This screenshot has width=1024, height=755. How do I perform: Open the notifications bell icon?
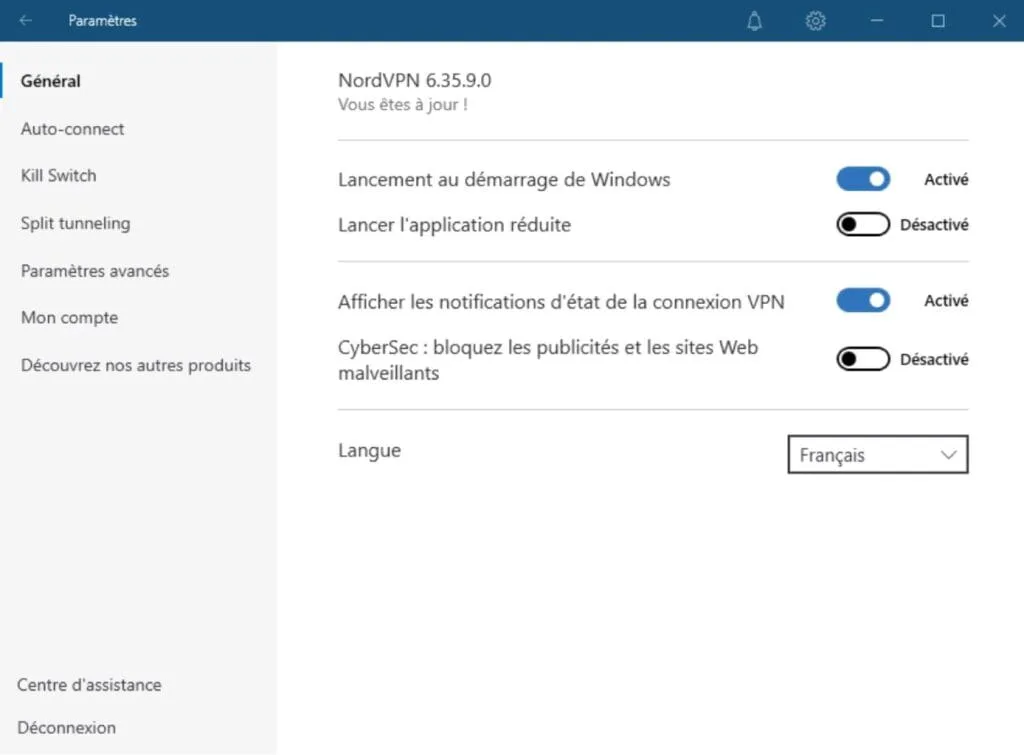[754, 21]
